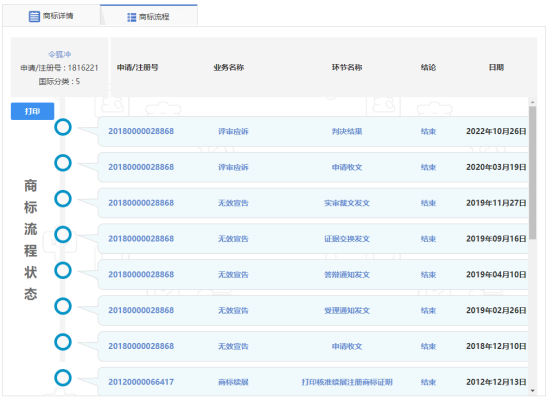Click the scrollbar up arrow
This screenshot has height=401, width=554.
point(532,102)
